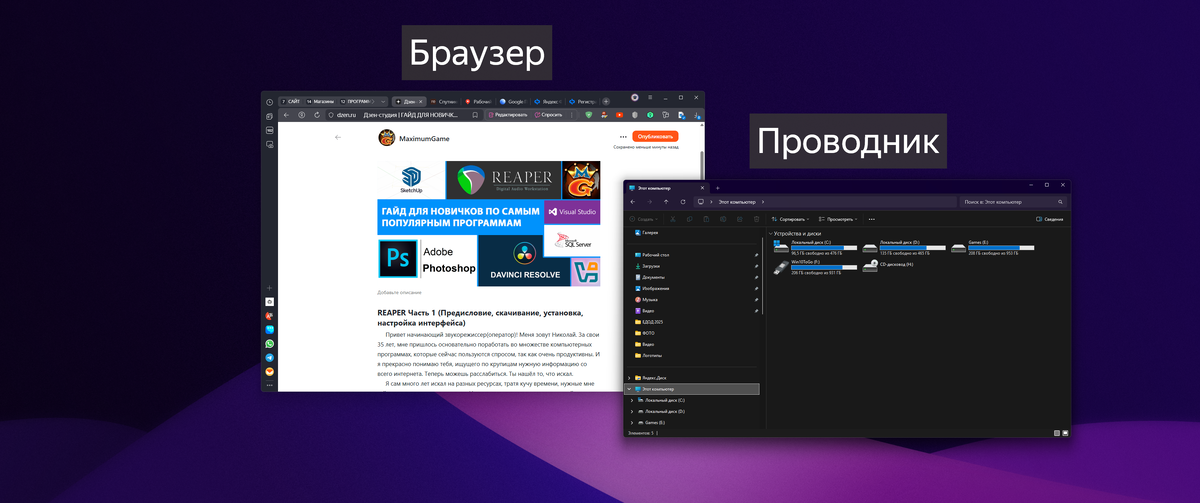Image resolution: width=1200 pixels, height=503 pixels.
Task: Open the Создать dropdown in Explorer
Action: [x=643, y=219]
